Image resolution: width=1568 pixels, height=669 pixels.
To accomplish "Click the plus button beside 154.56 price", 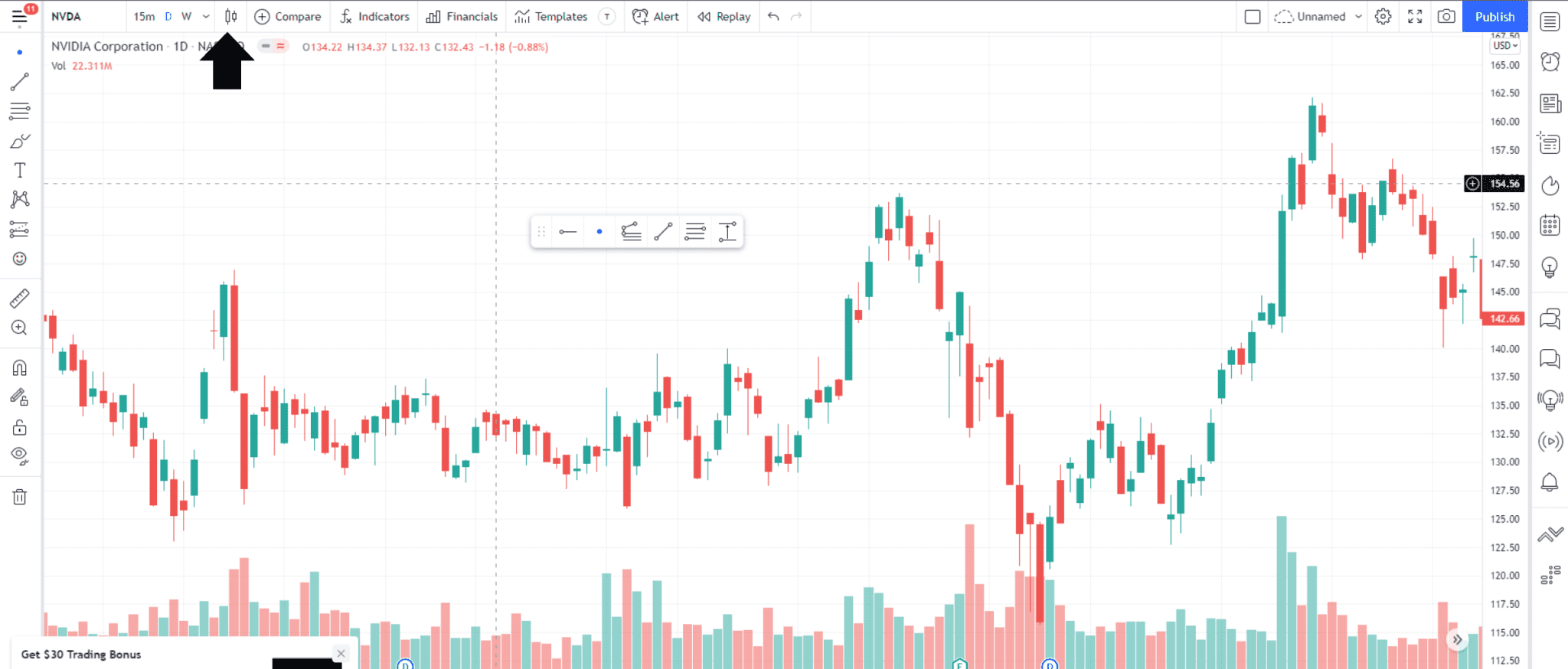I will (x=1472, y=184).
